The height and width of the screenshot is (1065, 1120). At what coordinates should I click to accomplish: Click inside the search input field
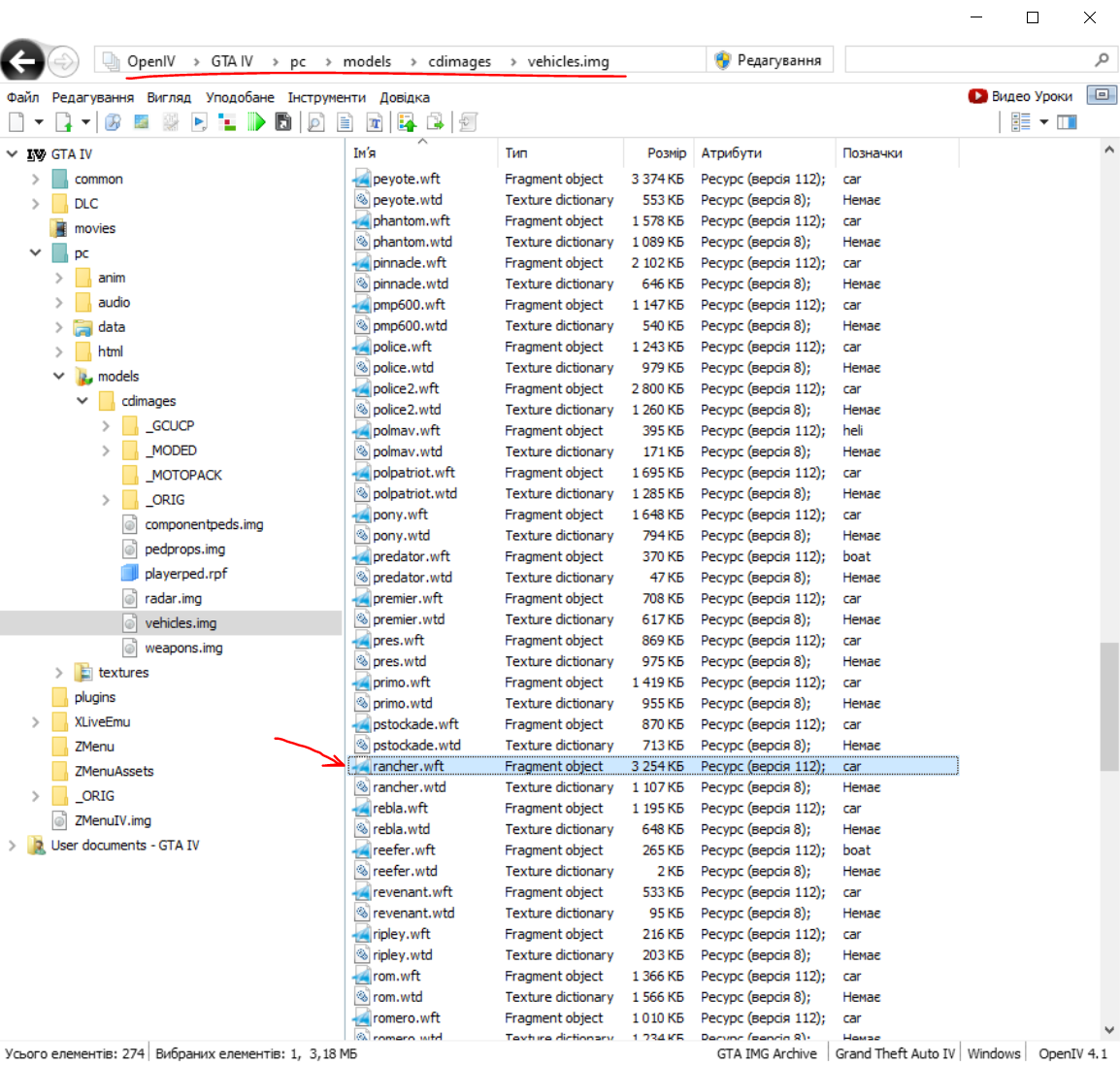click(x=968, y=61)
